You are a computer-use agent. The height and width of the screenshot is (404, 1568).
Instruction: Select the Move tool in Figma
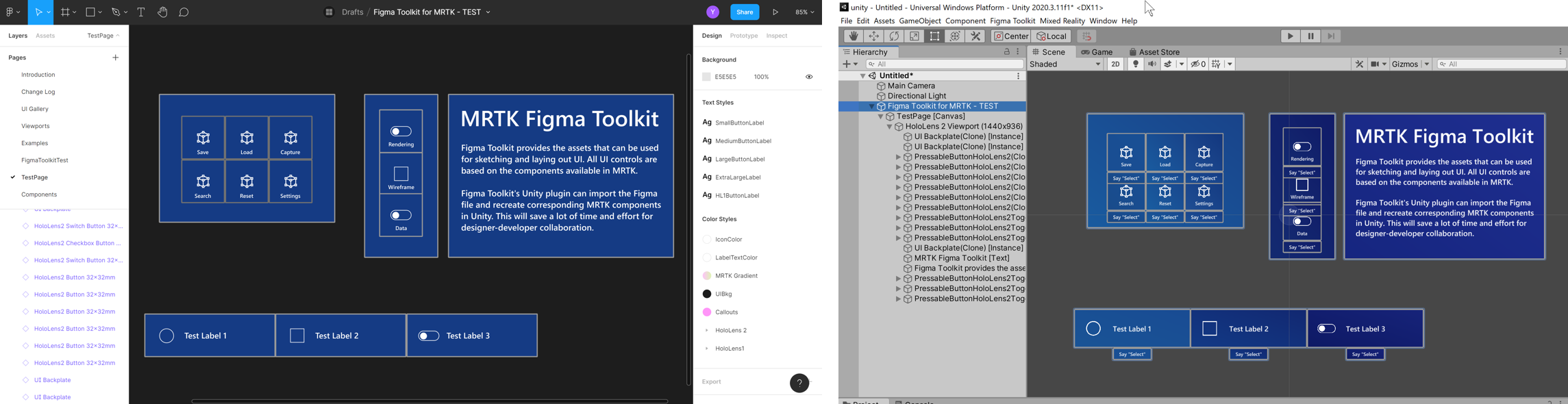click(x=38, y=12)
